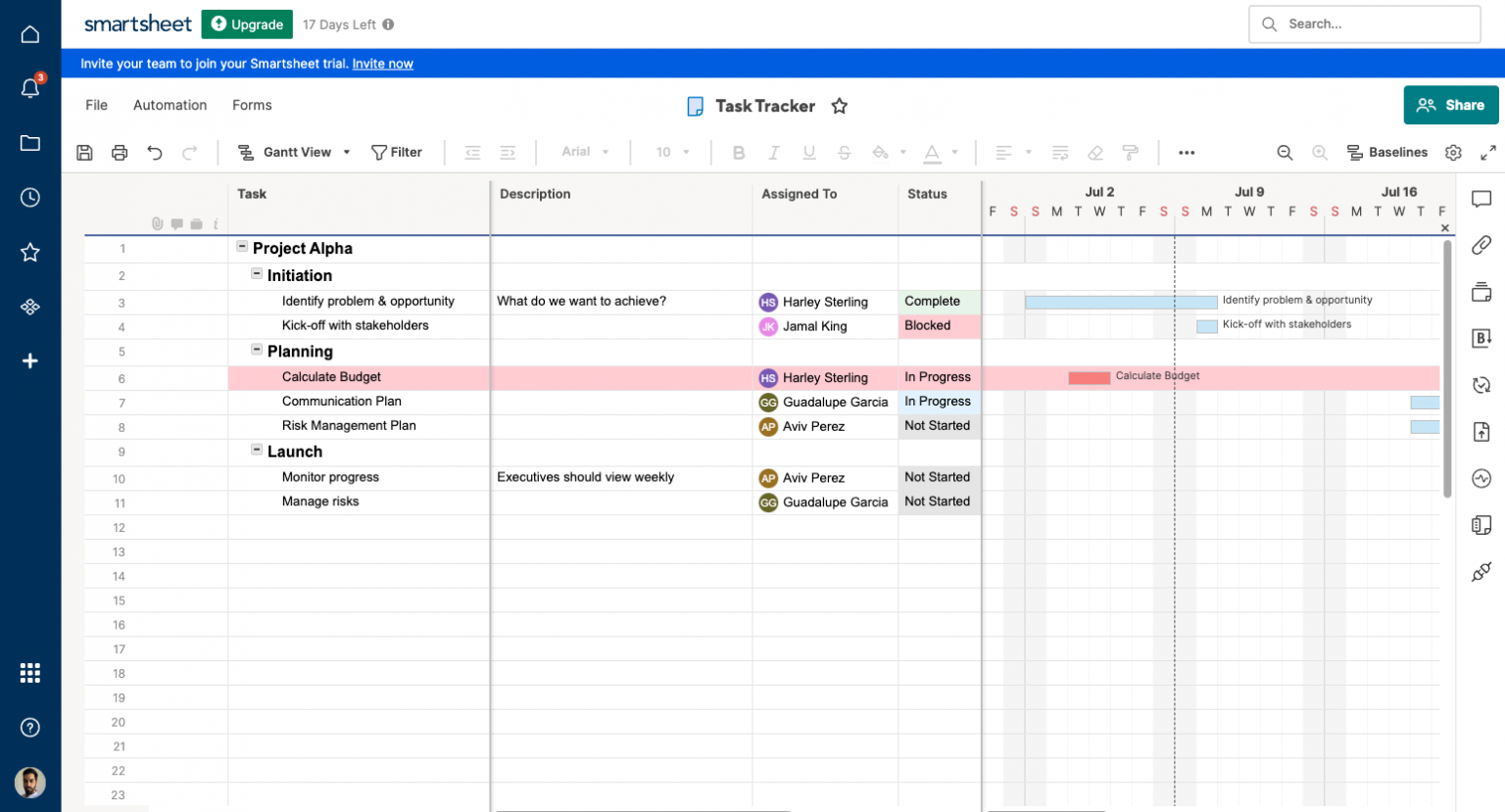Click the Invite now link
The height and width of the screenshot is (812, 1505).
382,63
